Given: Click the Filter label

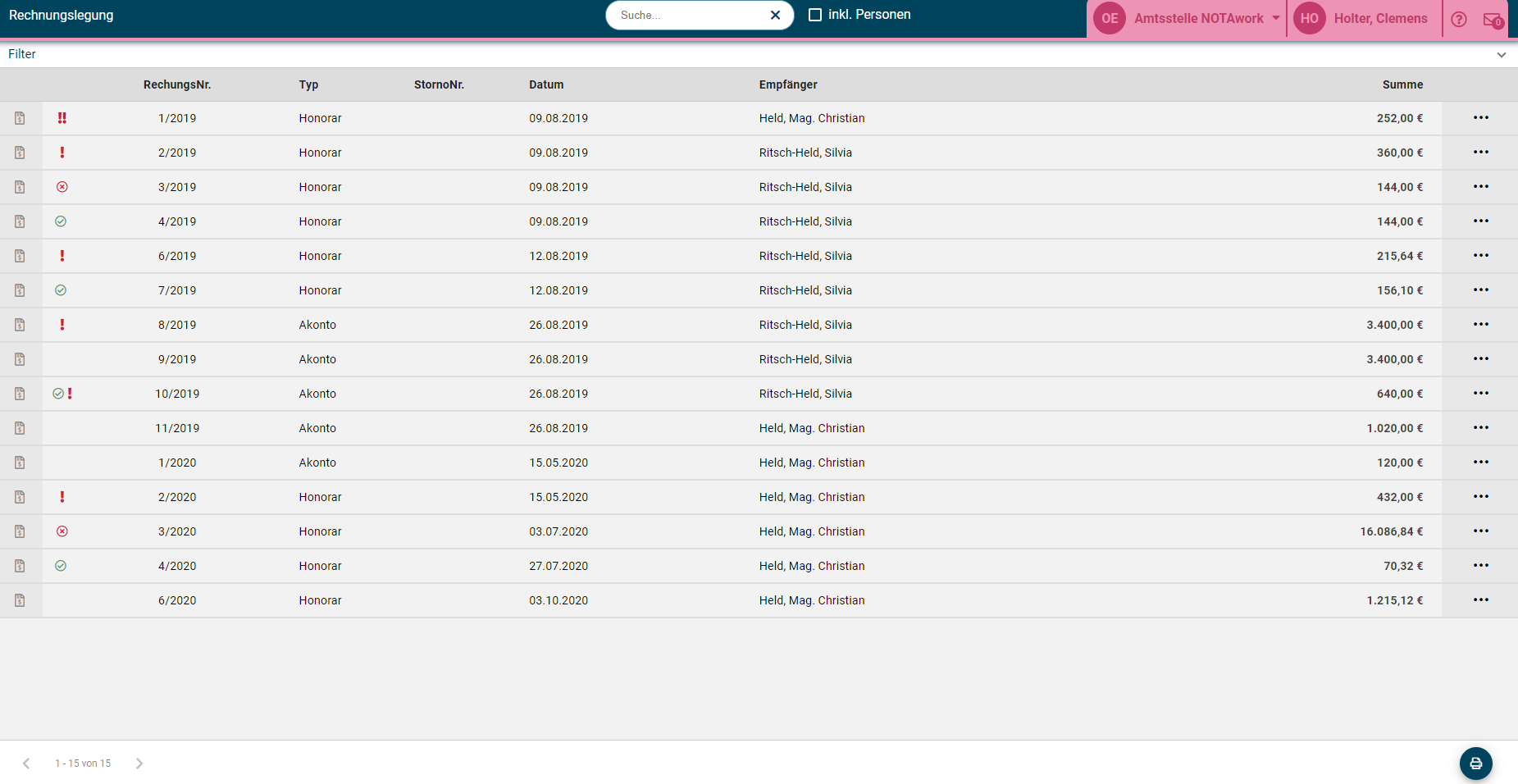Looking at the screenshot, I should click(22, 54).
